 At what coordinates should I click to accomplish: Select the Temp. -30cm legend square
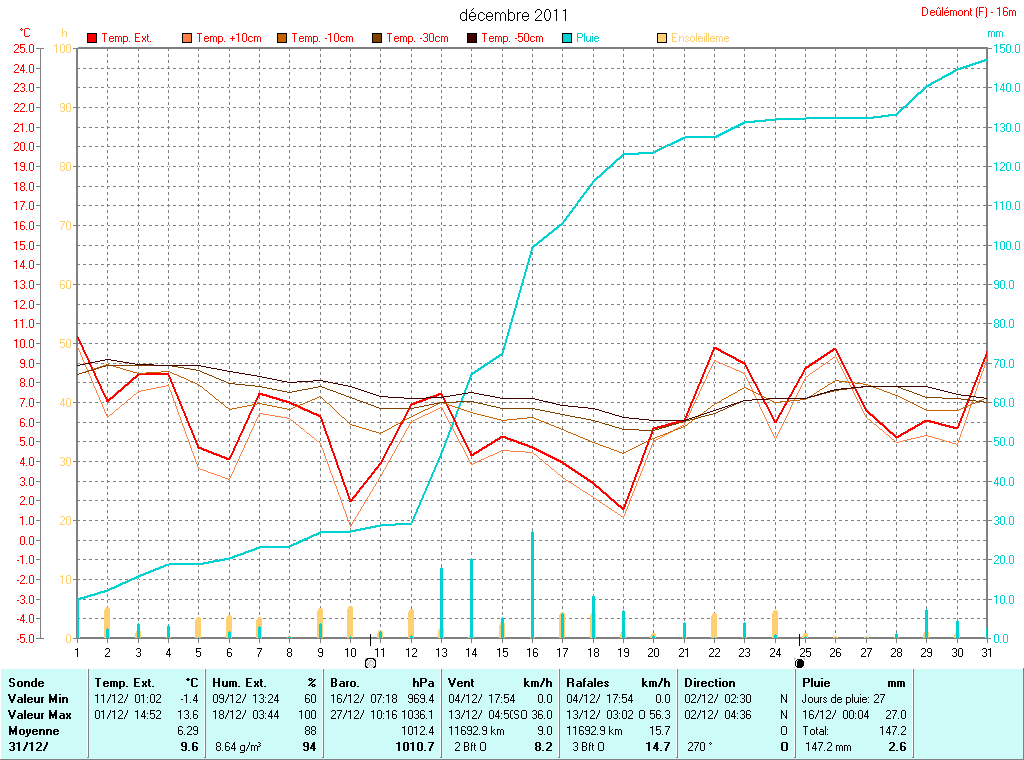click(377, 38)
